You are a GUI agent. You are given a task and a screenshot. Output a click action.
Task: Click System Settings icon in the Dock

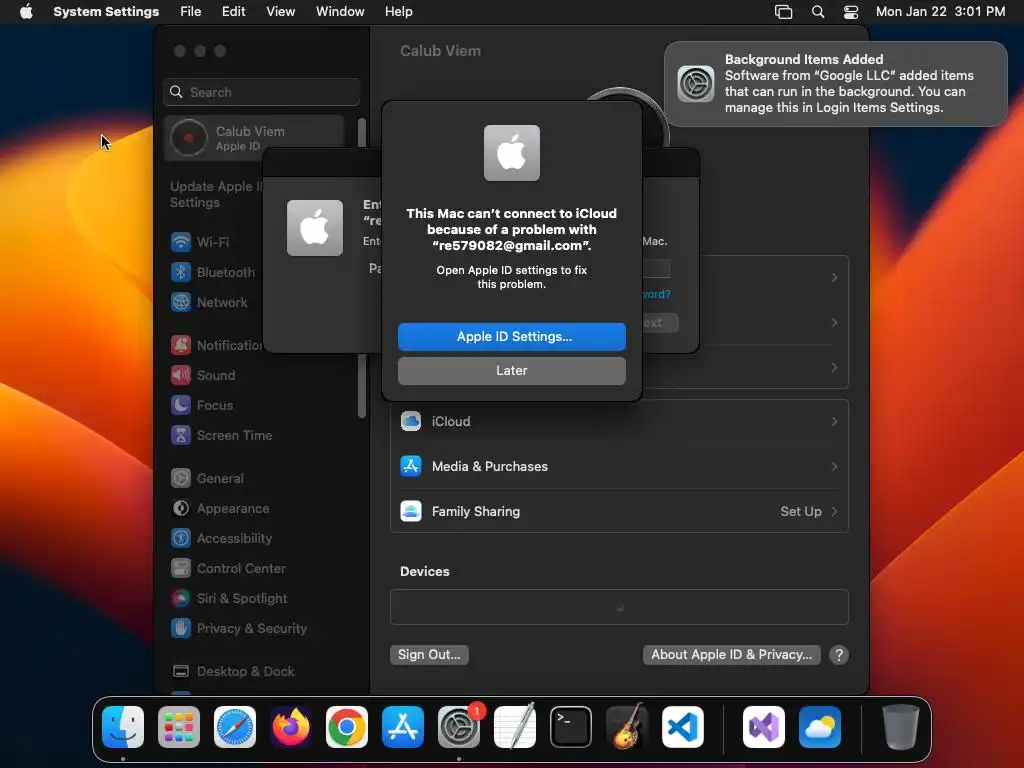458,727
